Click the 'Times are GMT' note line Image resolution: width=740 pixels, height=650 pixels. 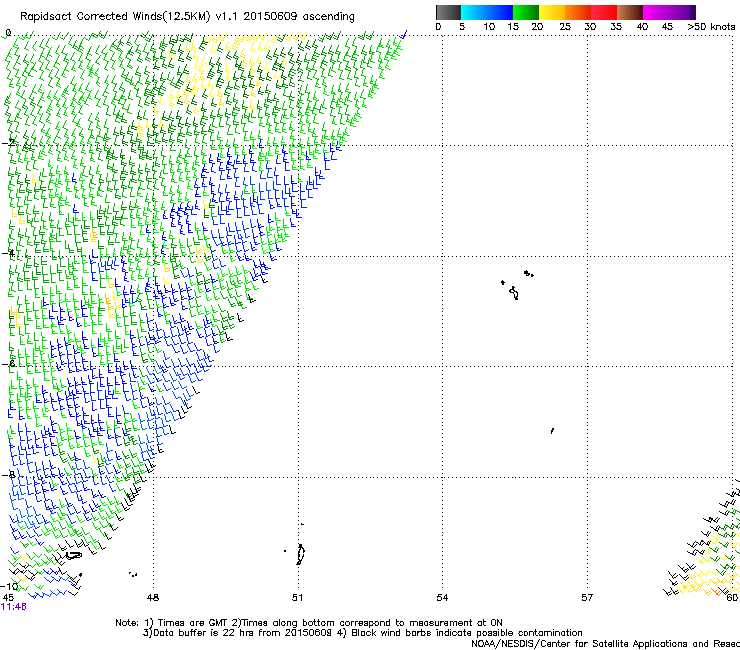point(309,623)
